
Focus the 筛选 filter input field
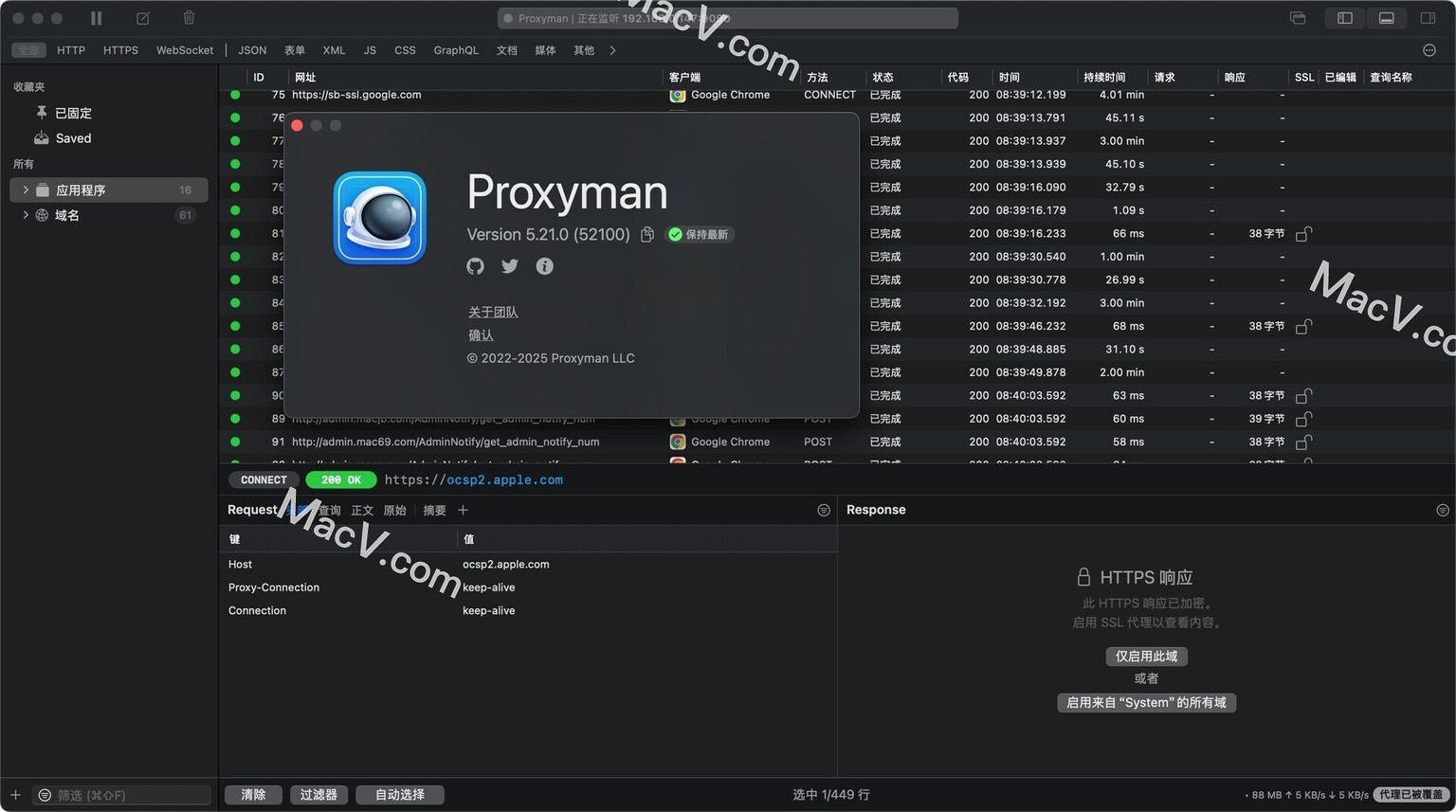122,795
